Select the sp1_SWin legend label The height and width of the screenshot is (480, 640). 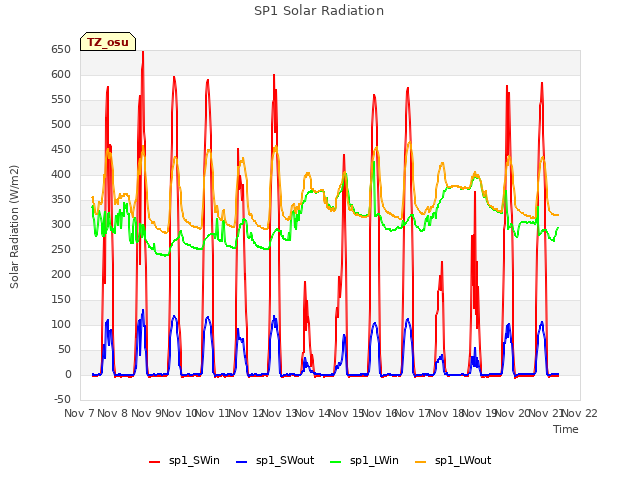(194, 461)
